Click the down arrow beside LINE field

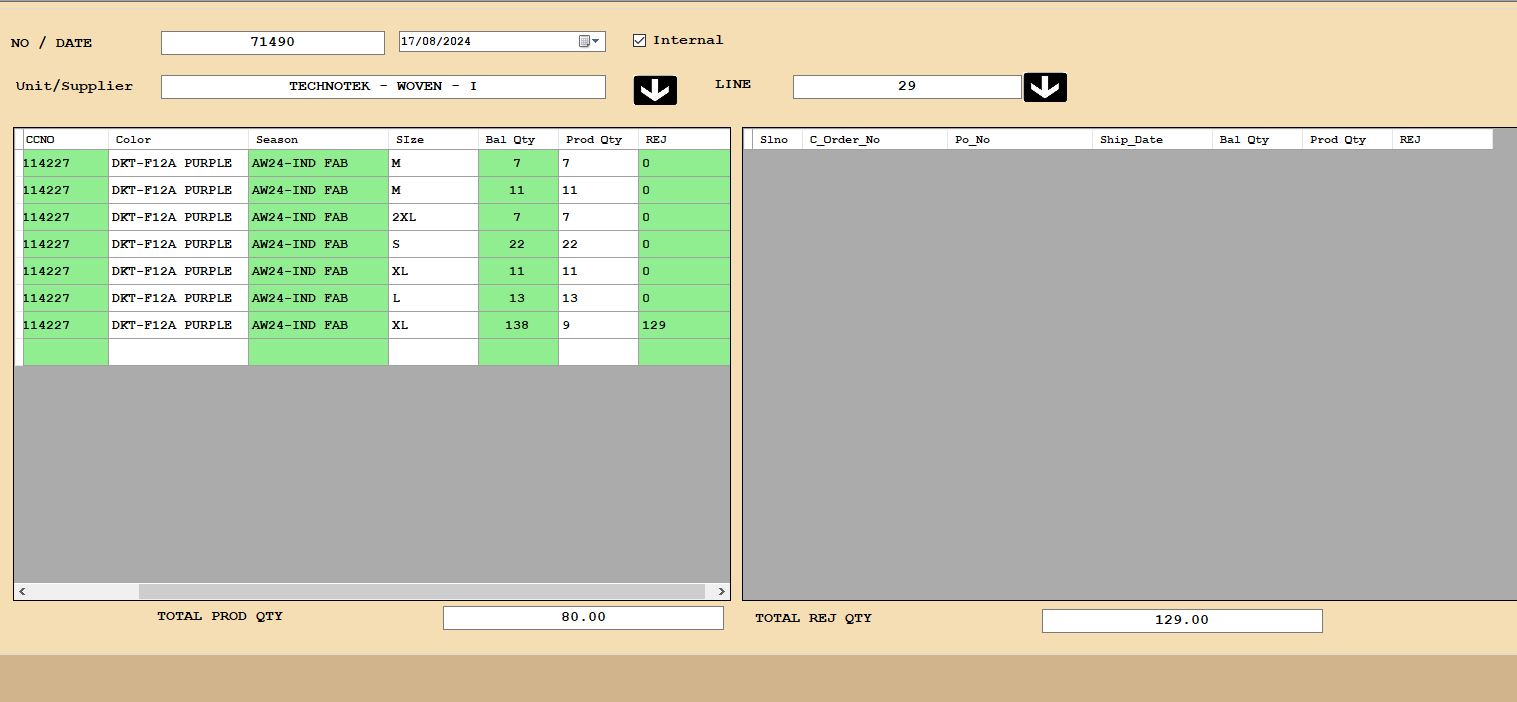1045,87
